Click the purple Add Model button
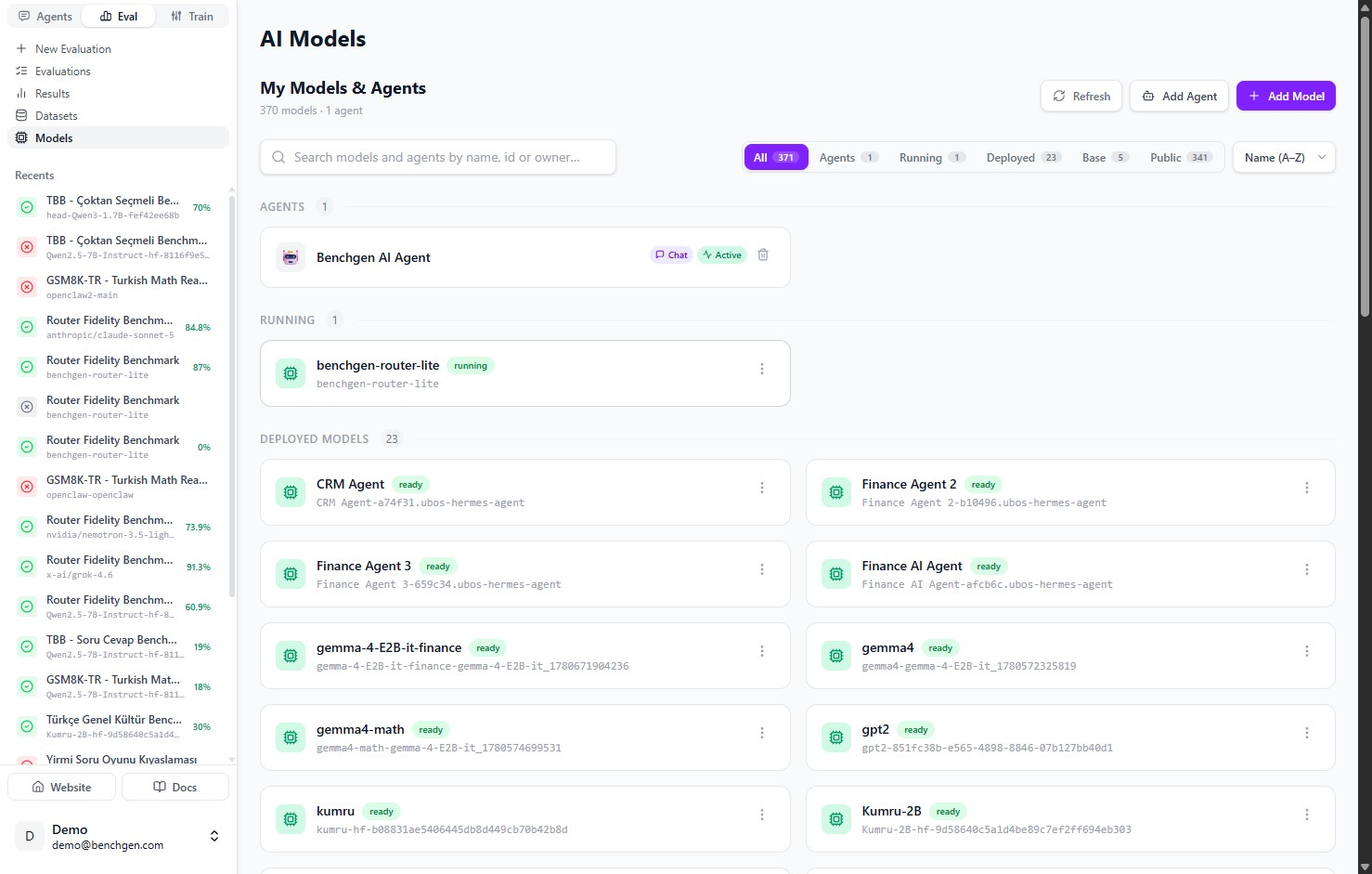Image resolution: width=1372 pixels, height=874 pixels. click(x=1286, y=96)
